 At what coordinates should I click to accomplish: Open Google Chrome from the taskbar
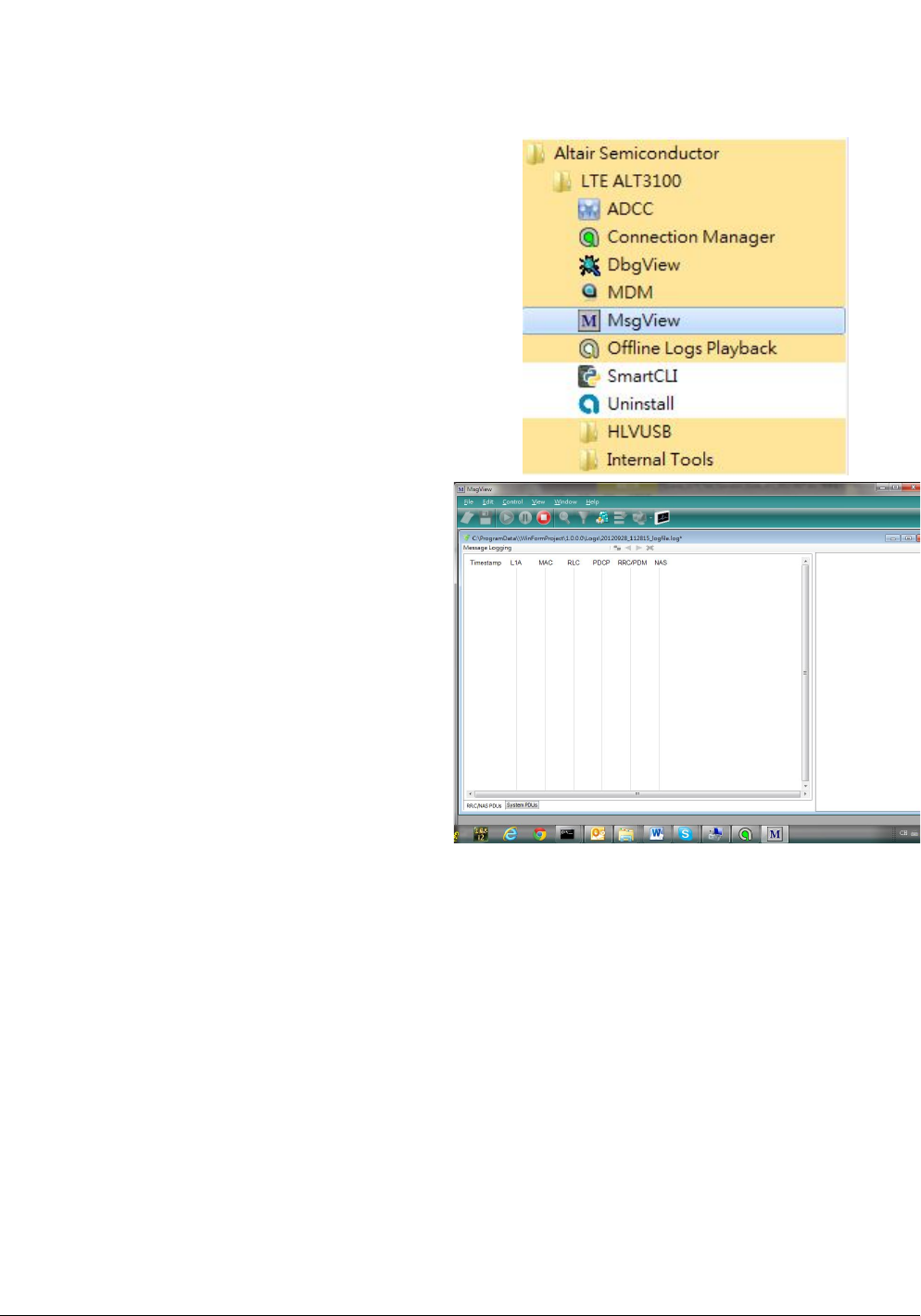539,834
